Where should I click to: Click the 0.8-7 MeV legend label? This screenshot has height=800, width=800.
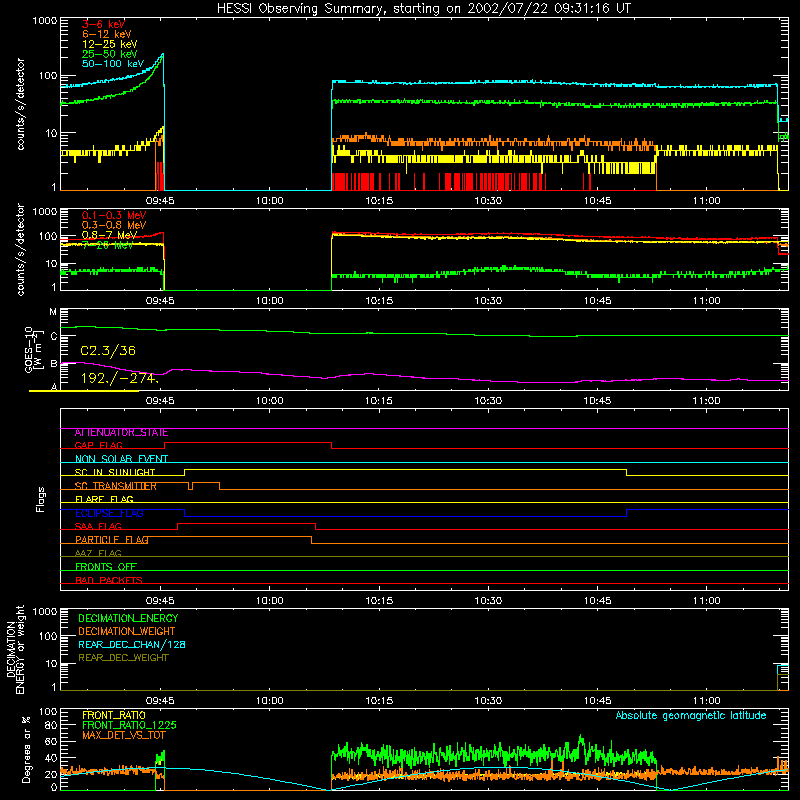(109, 235)
